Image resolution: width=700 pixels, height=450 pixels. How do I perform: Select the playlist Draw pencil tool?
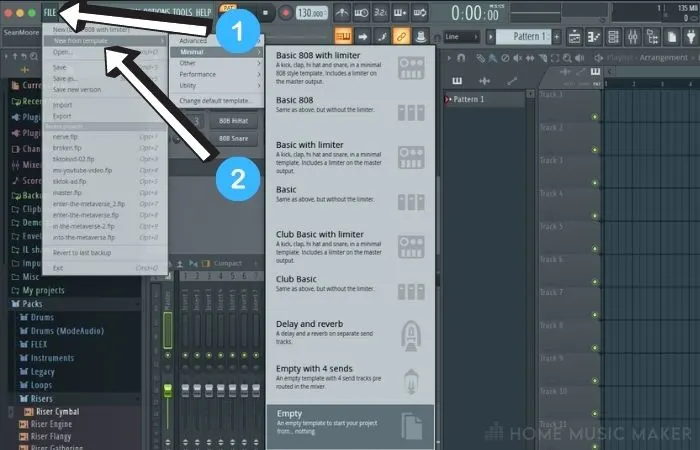pos(480,58)
